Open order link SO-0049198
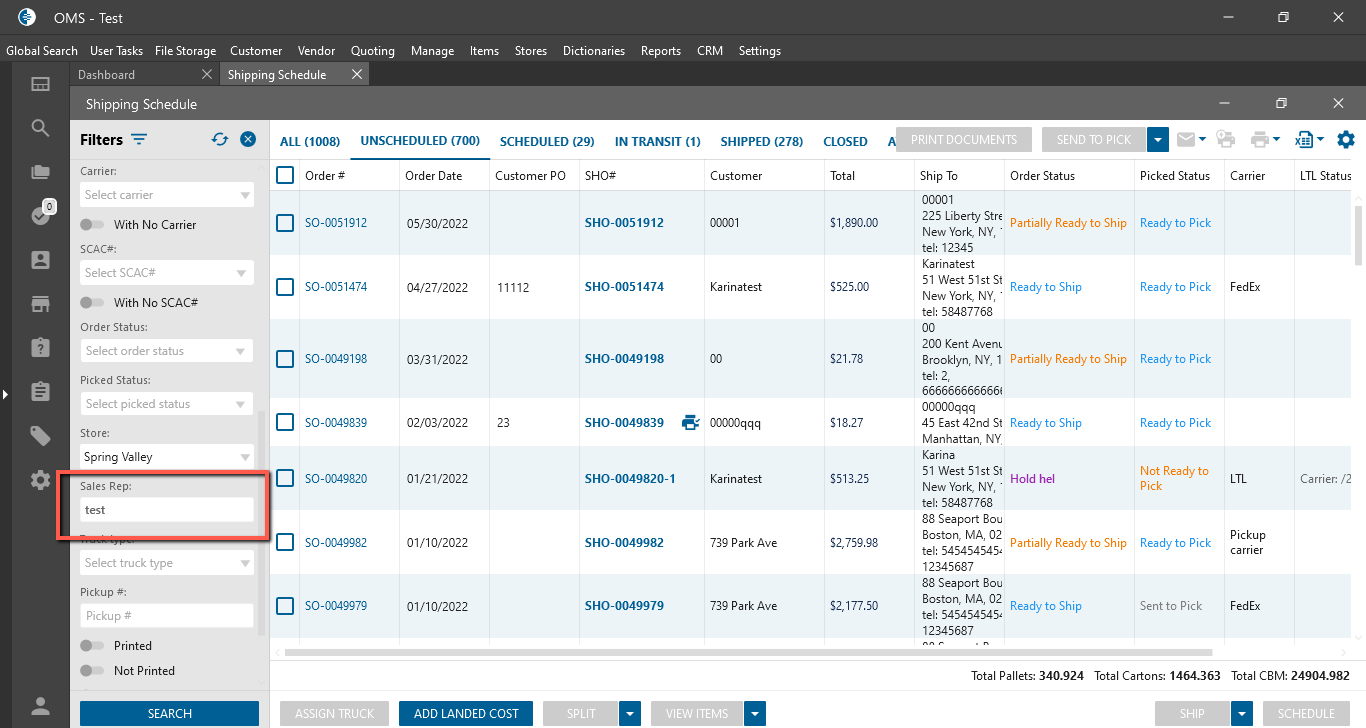Viewport: 1366px width, 728px height. [x=335, y=359]
